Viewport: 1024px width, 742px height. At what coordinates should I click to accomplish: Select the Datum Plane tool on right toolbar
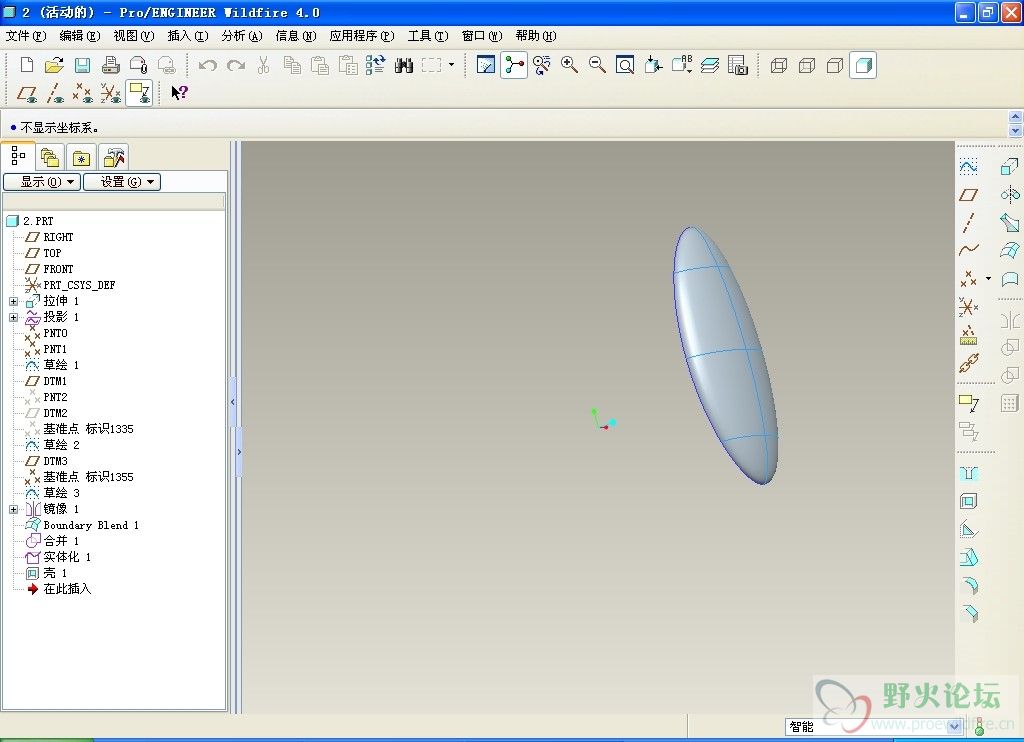click(968, 195)
